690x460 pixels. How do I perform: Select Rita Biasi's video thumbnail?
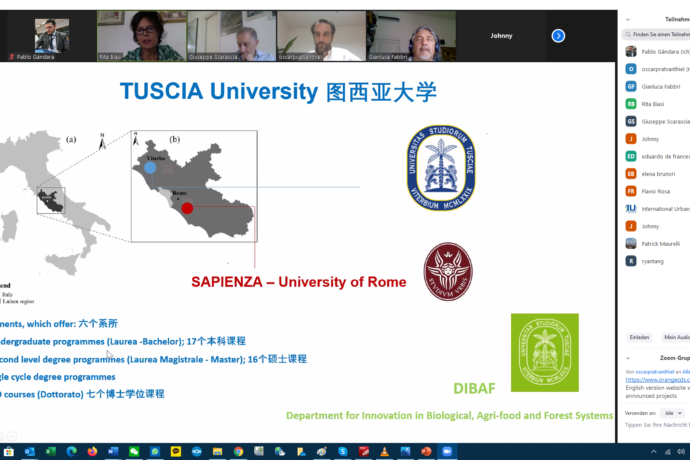point(141,36)
